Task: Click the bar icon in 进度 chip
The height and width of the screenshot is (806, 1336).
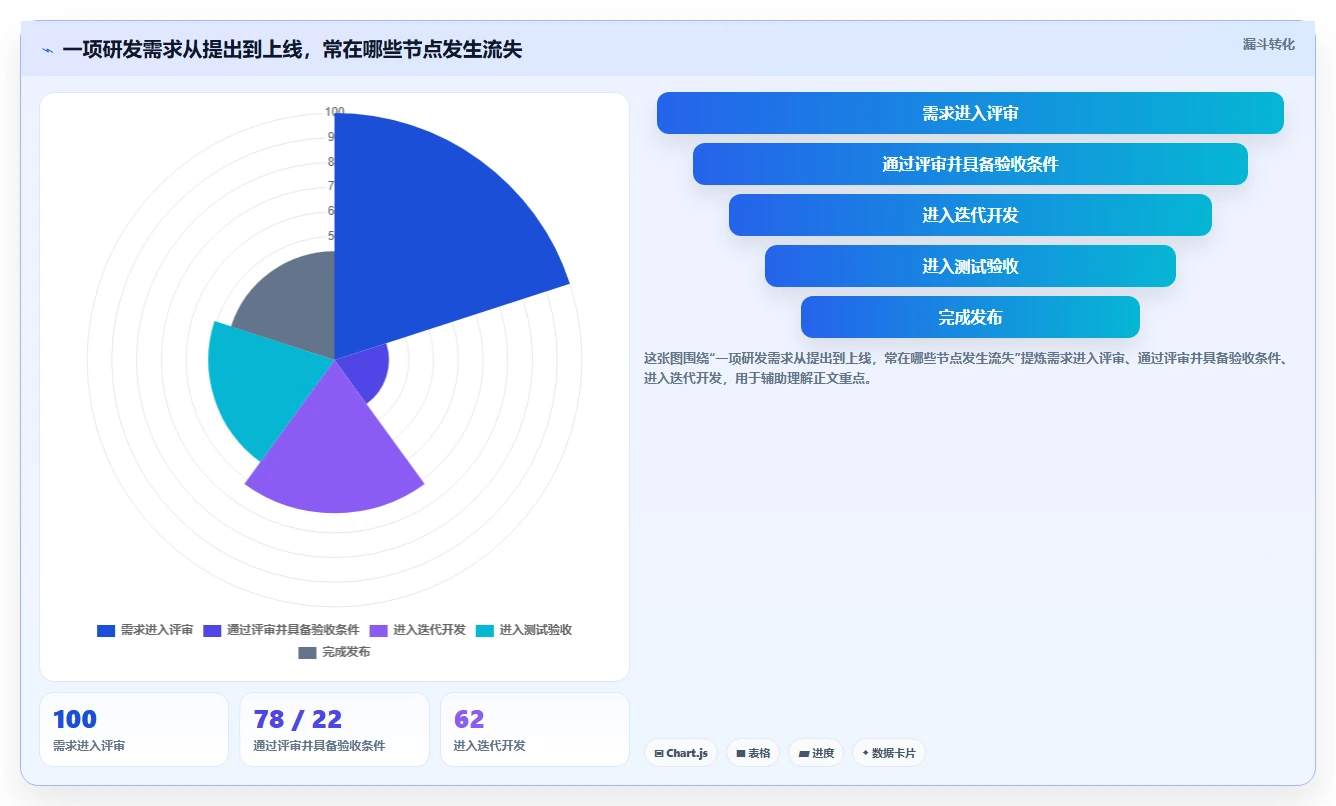Action: tap(804, 753)
